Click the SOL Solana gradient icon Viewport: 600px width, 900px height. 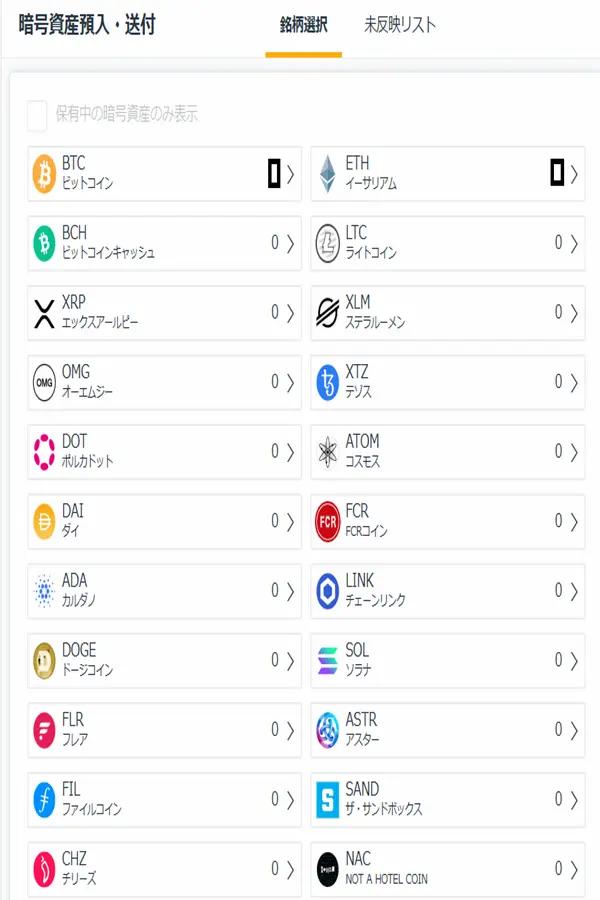[x=330, y=661]
